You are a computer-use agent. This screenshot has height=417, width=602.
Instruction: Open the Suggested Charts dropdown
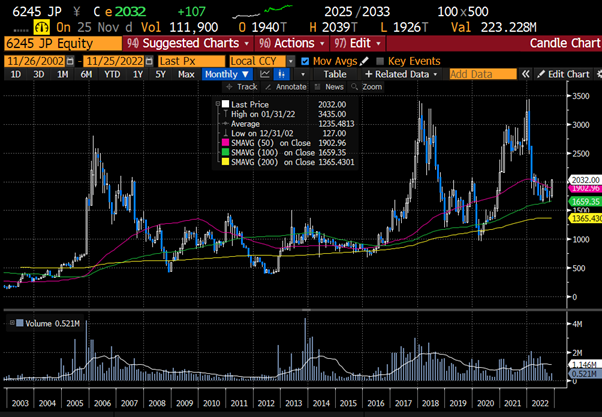tap(188, 43)
